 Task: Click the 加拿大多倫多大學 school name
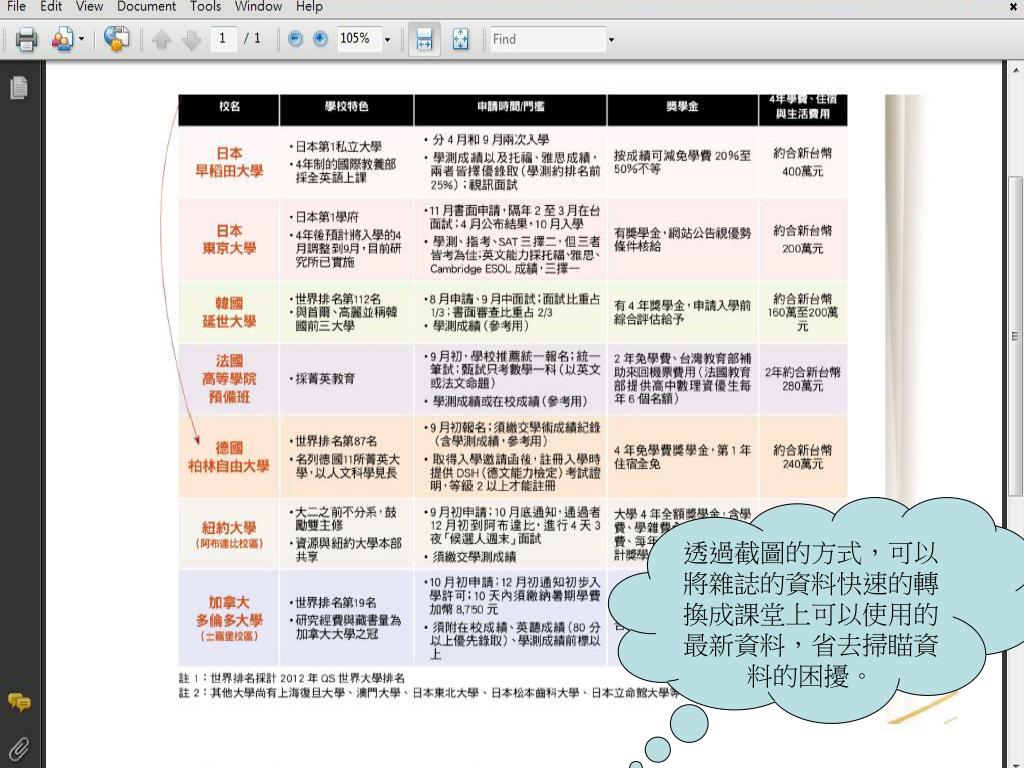coord(229,618)
